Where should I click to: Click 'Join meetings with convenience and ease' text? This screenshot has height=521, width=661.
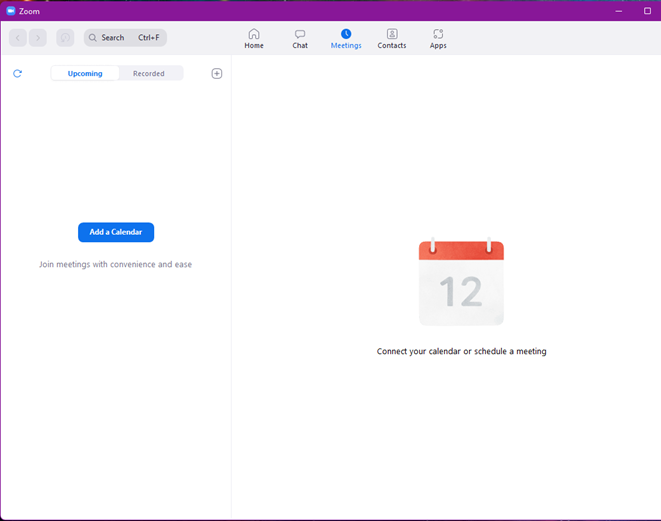tap(115, 265)
